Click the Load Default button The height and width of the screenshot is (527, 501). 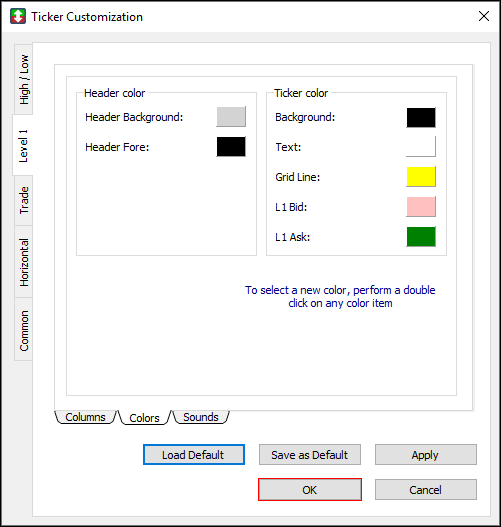coord(194,455)
